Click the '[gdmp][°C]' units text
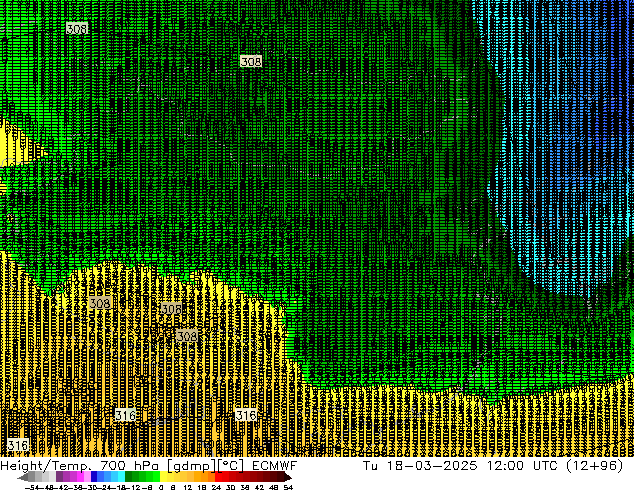 (205, 466)
